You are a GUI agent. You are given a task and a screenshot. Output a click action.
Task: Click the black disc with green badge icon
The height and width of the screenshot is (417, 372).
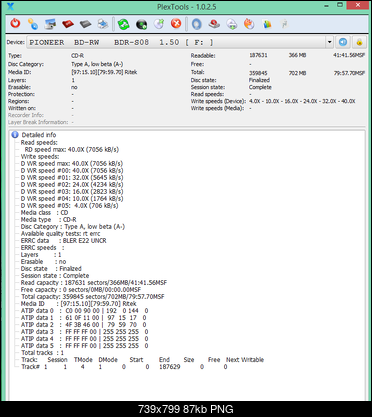click(141, 24)
